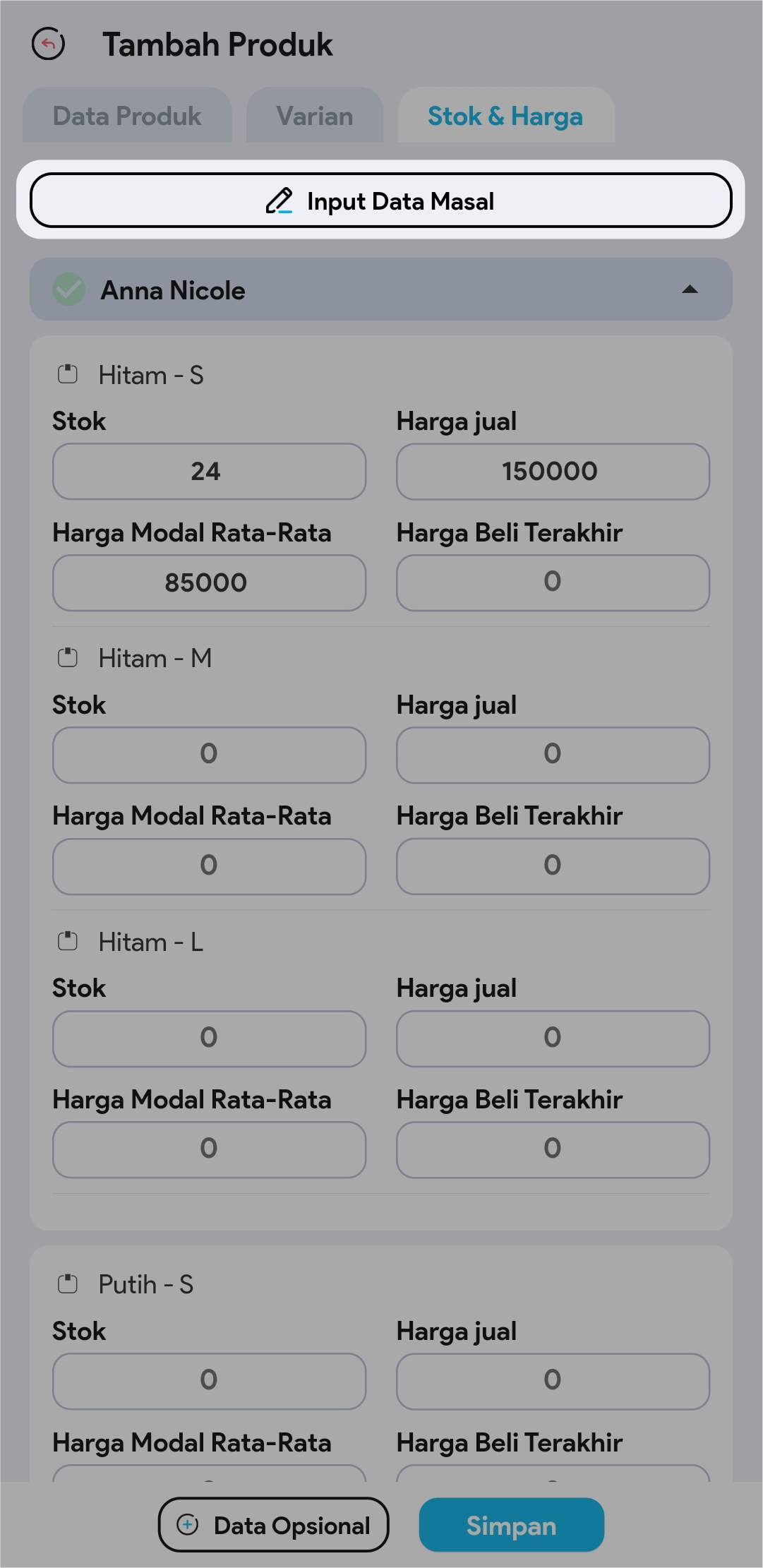Select the Stok & Harga tab
The height and width of the screenshot is (1568, 763).
[505, 116]
